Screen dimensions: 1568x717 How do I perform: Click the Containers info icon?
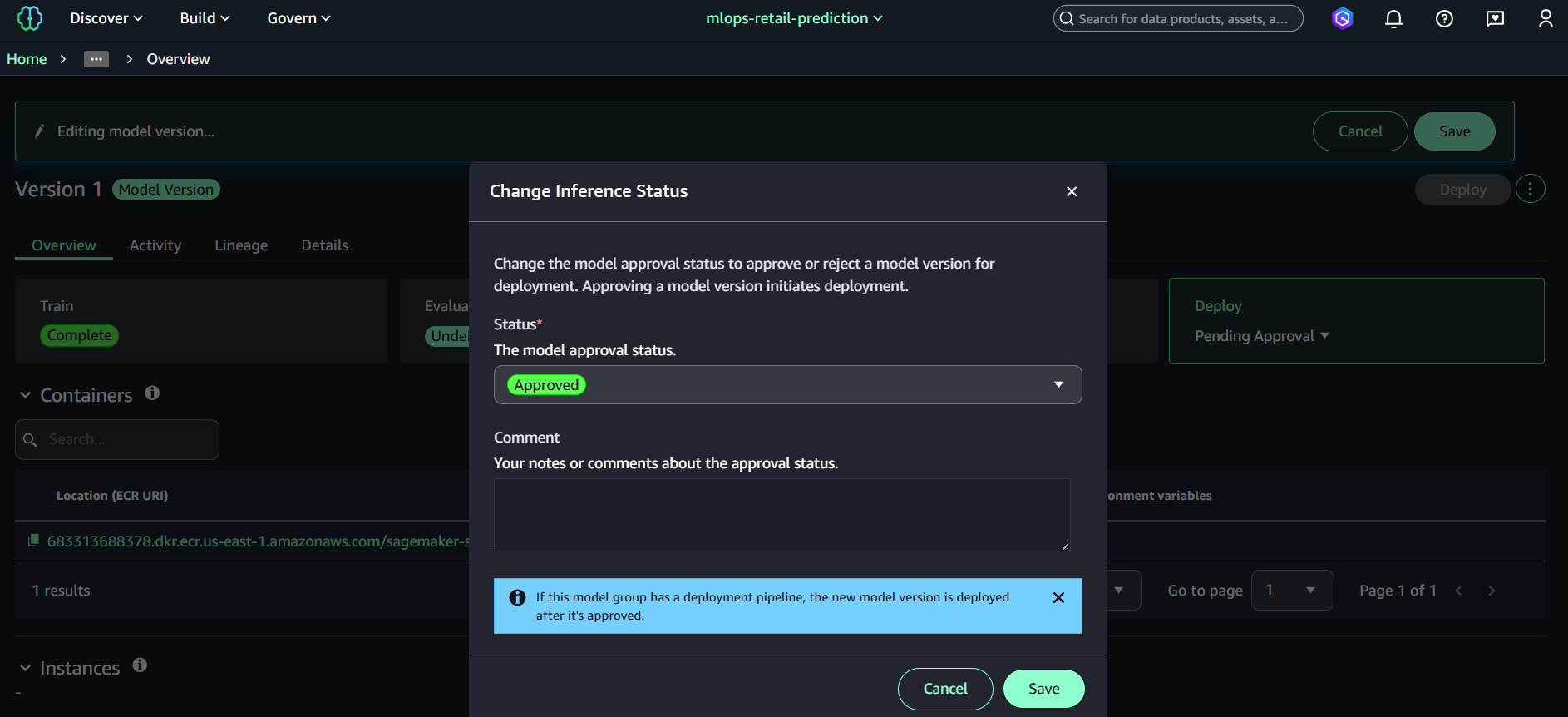tap(152, 393)
